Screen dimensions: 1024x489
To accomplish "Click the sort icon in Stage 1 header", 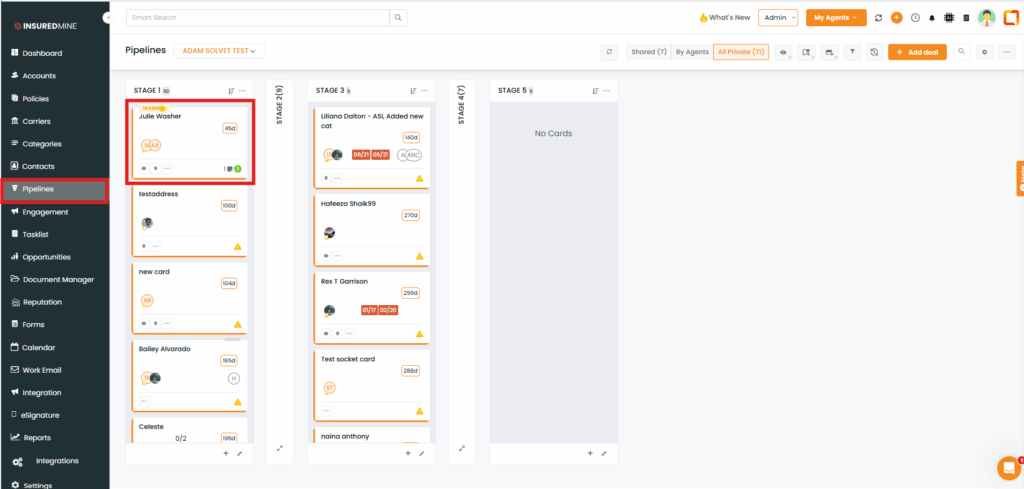I will (230, 90).
